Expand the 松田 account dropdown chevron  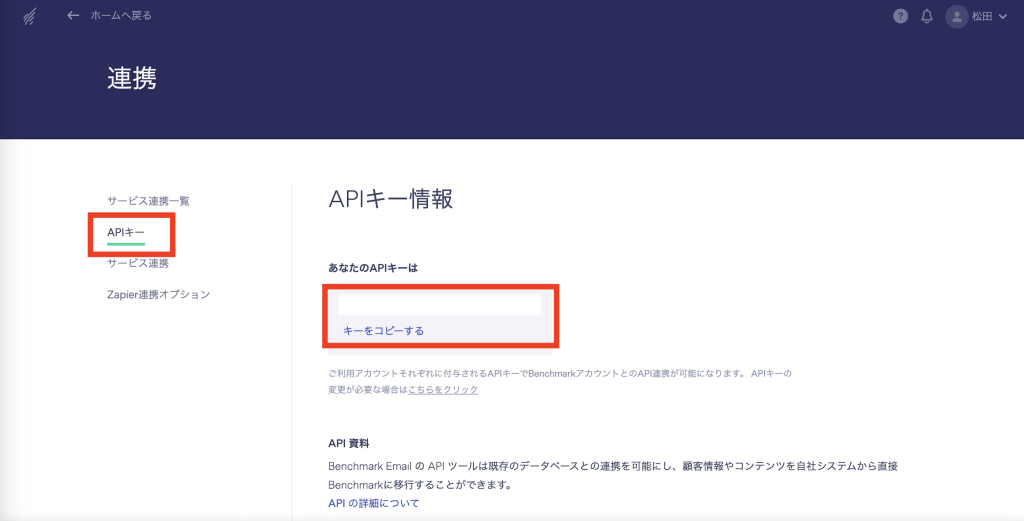tap(1003, 17)
